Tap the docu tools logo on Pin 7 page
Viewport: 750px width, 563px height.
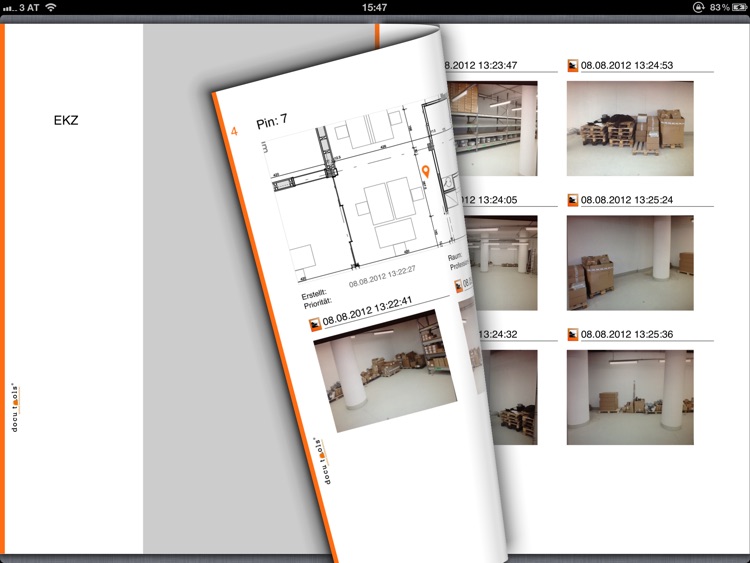coord(322,461)
